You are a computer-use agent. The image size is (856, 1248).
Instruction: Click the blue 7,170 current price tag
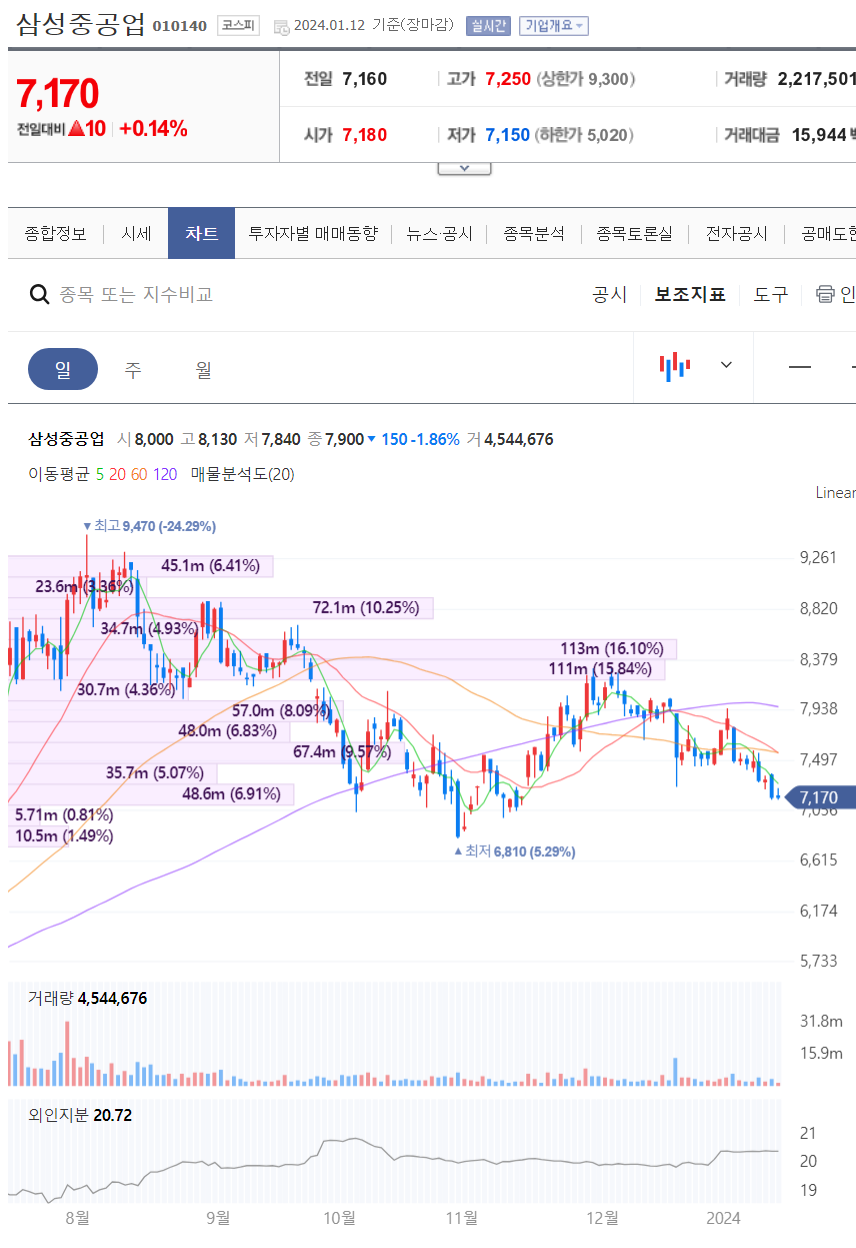tap(819, 797)
